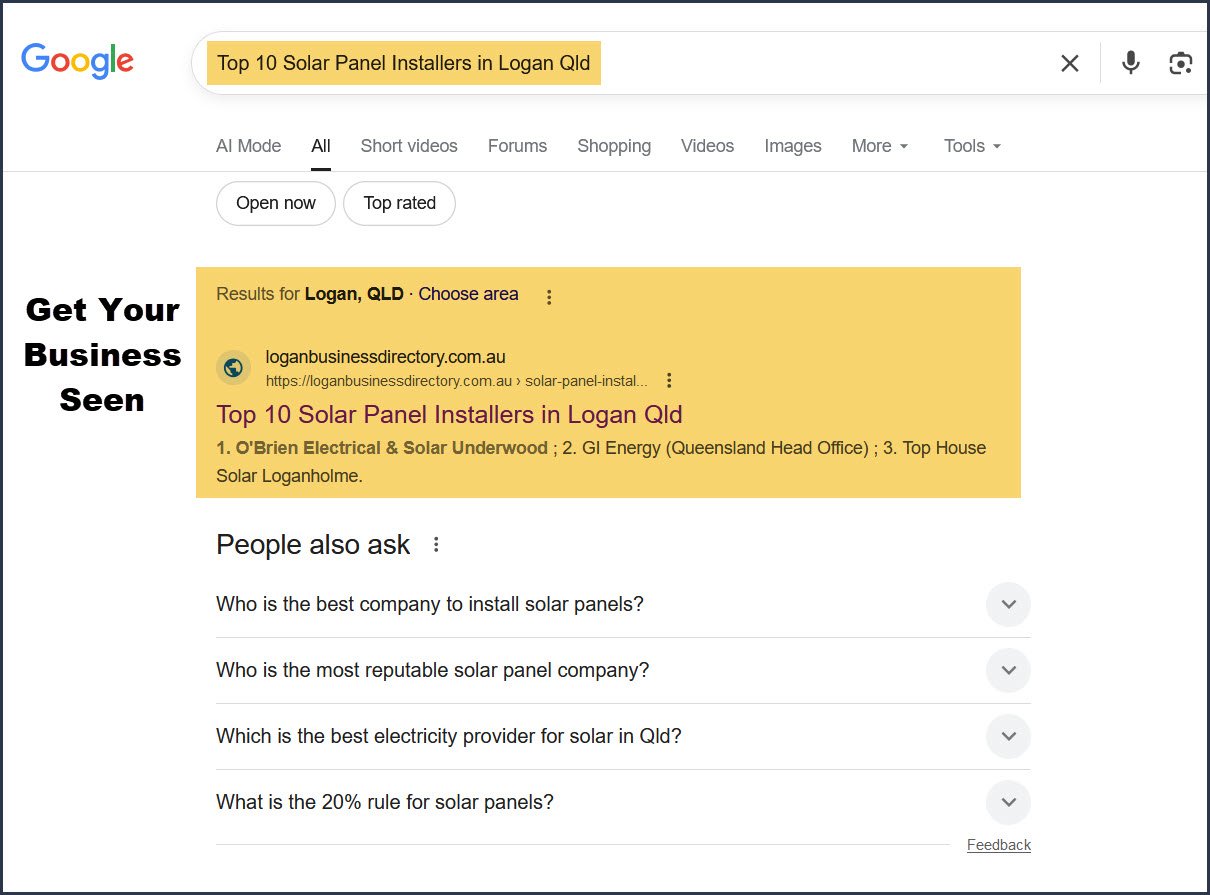Screen dimensions: 1210x895
Task: Clear the search box with X icon
Action: [1069, 63]
